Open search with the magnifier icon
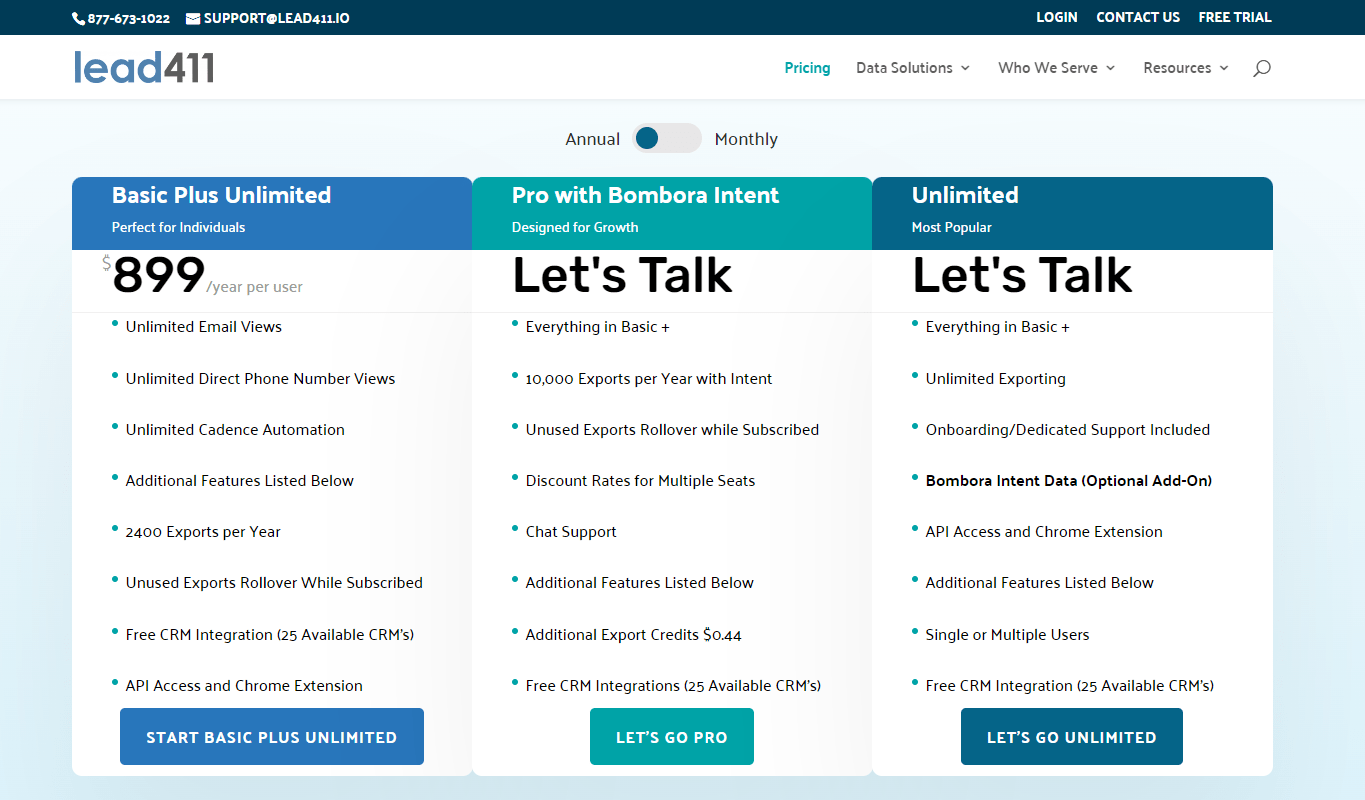This screenshot has width=1365, height=800. click(1261, 68)
